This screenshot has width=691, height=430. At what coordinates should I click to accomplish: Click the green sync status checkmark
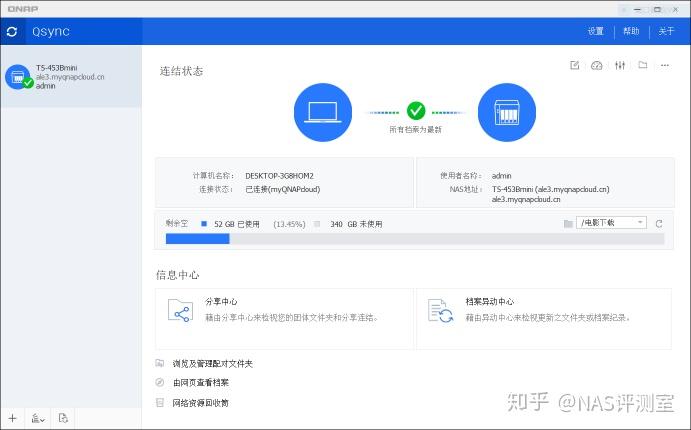point(416,111)
